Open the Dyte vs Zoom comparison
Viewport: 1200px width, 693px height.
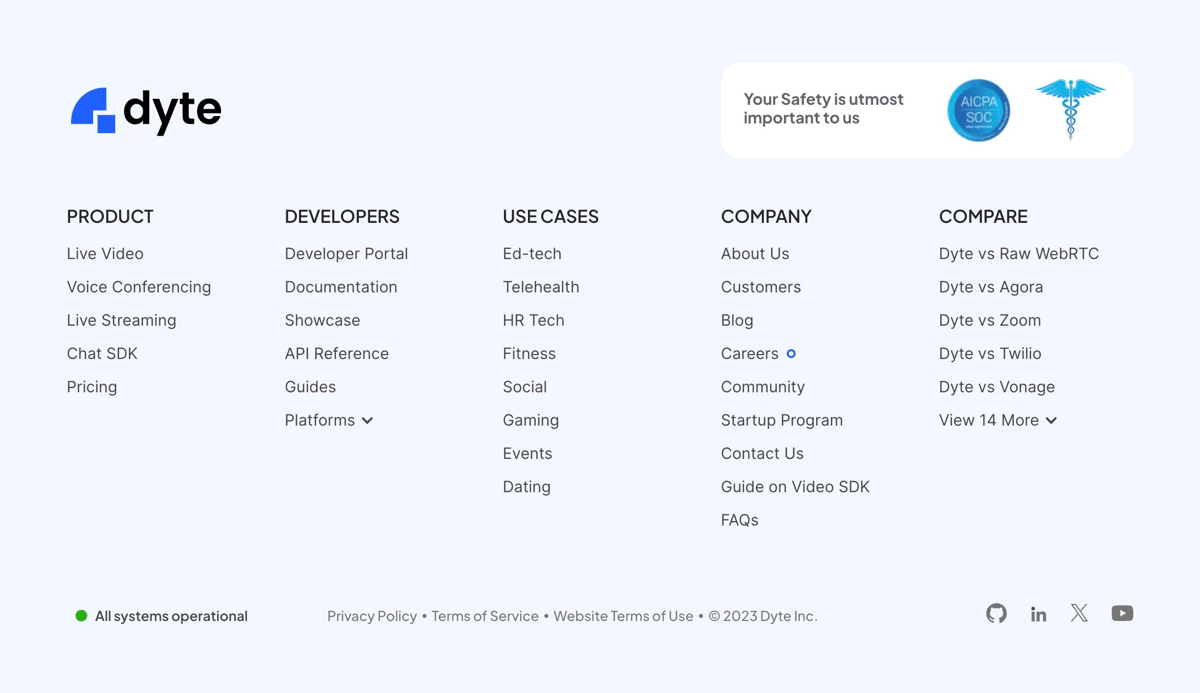(989, 320)
